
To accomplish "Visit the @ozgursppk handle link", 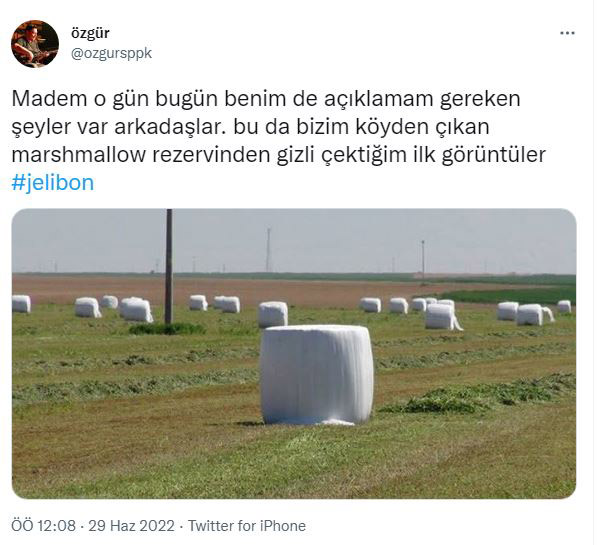I will (112, 53).
